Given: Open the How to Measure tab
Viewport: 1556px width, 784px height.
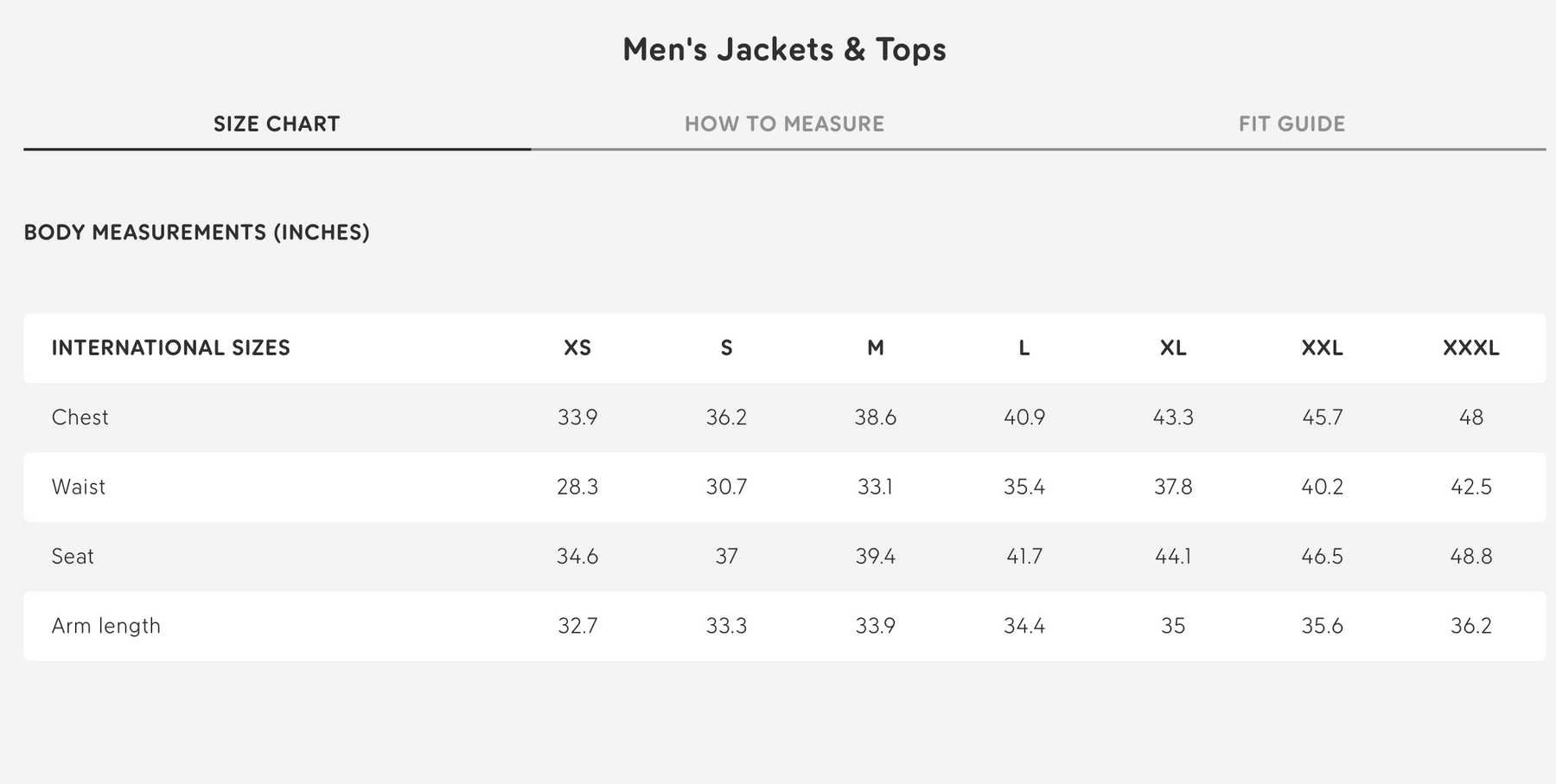Looking at the screenshot, I should [784, 124].
